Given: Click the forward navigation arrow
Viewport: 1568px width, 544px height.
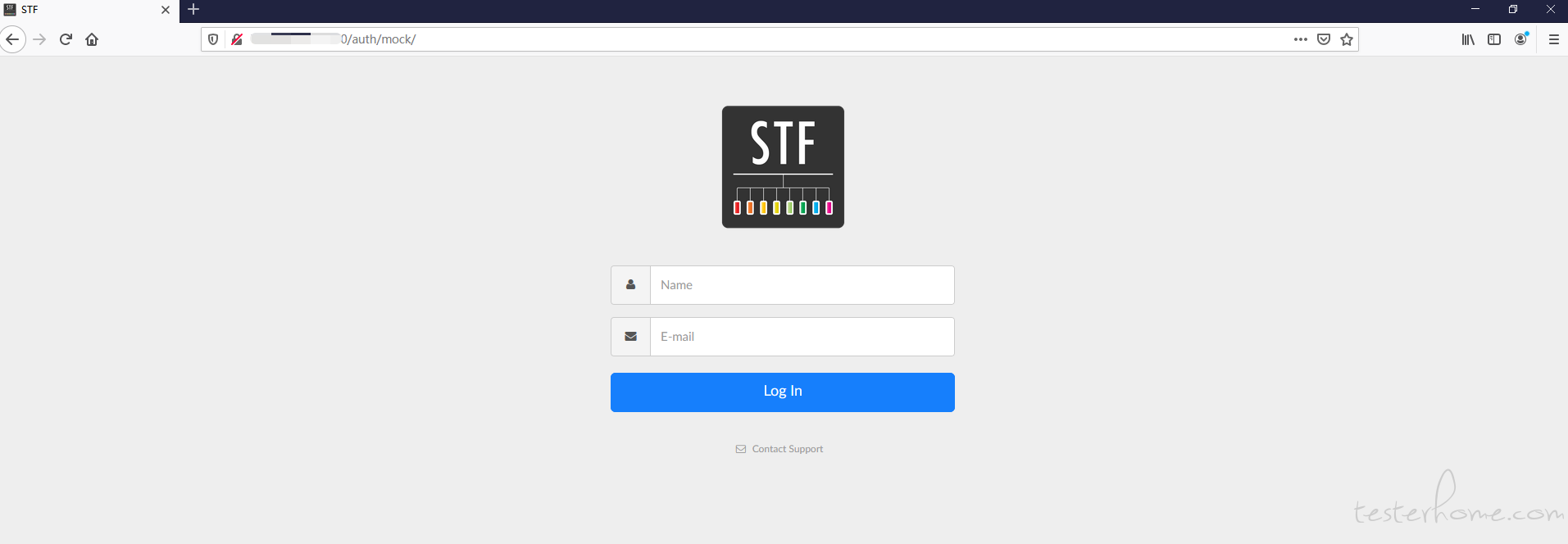Looking at the screenshot, I should point(39,39).
